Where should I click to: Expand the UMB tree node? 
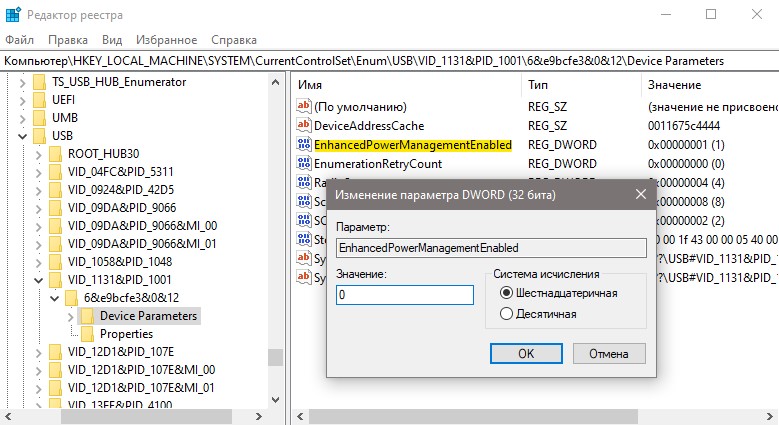tap(22, 118)
